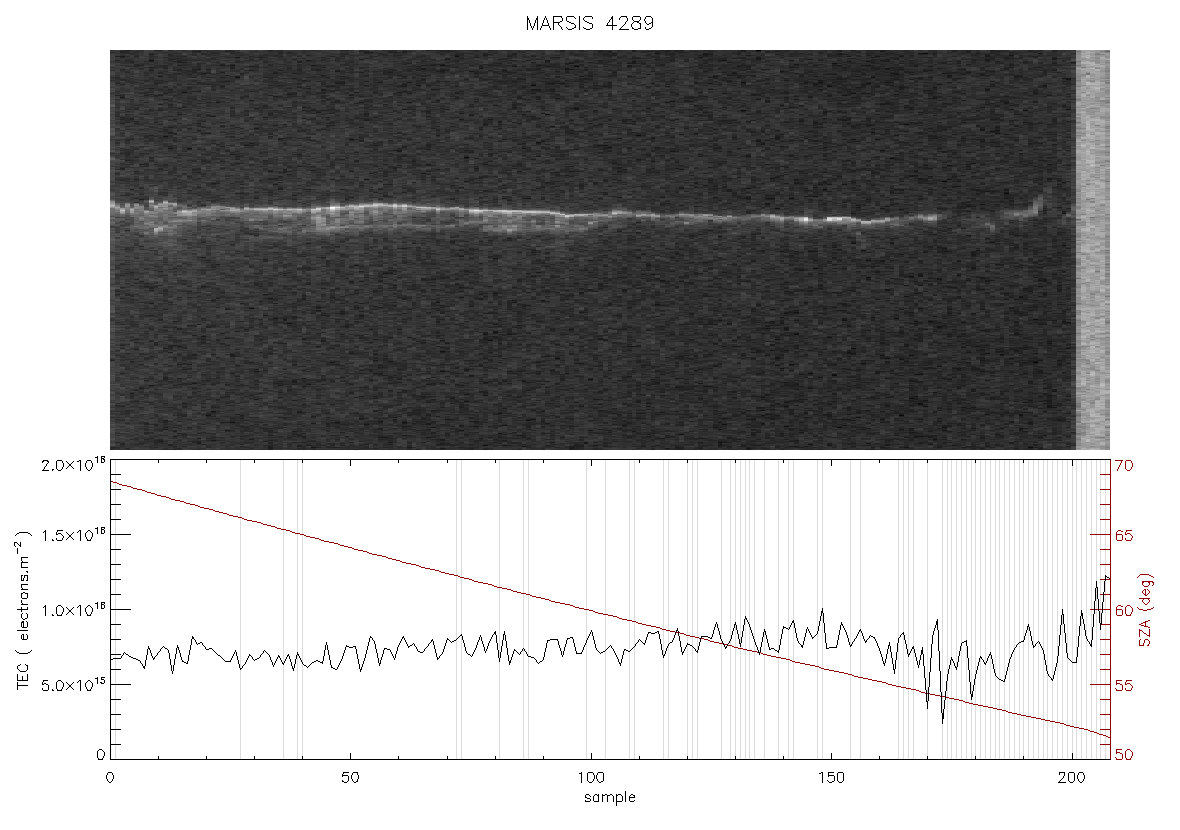The image size is (1180, 830).
Task: Click left axis tick label "5.0×10¹⁵"
Action: click(74, 686)
